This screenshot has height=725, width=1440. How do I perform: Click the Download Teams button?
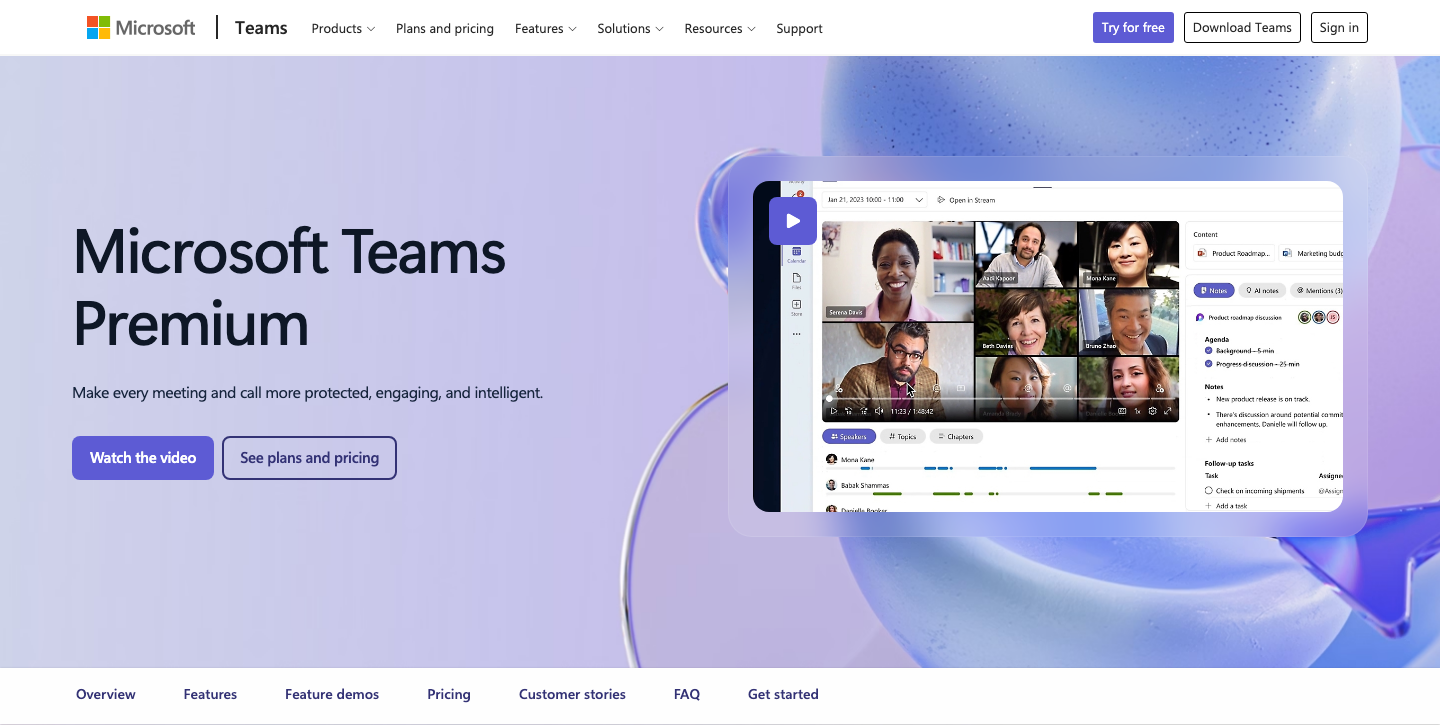(x=1242, y=28)
